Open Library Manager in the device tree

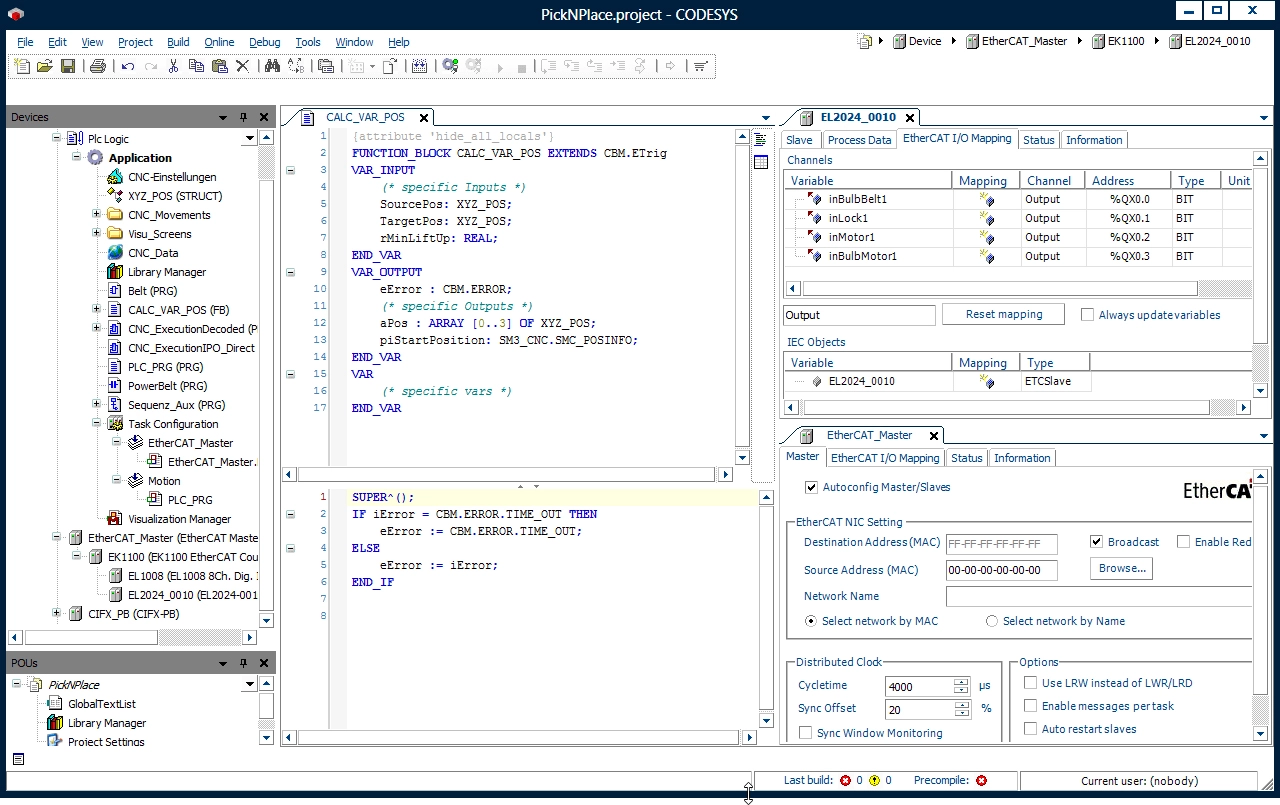tap(166, 272)
